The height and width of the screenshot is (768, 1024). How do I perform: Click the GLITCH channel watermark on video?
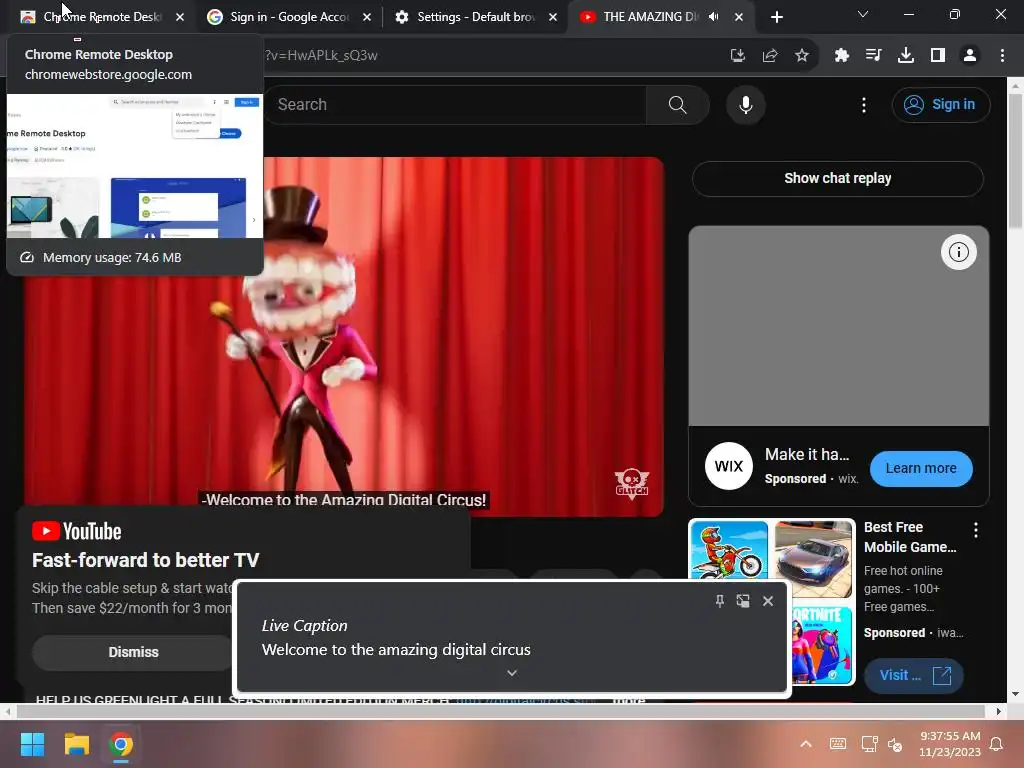[x=631, y=484]
